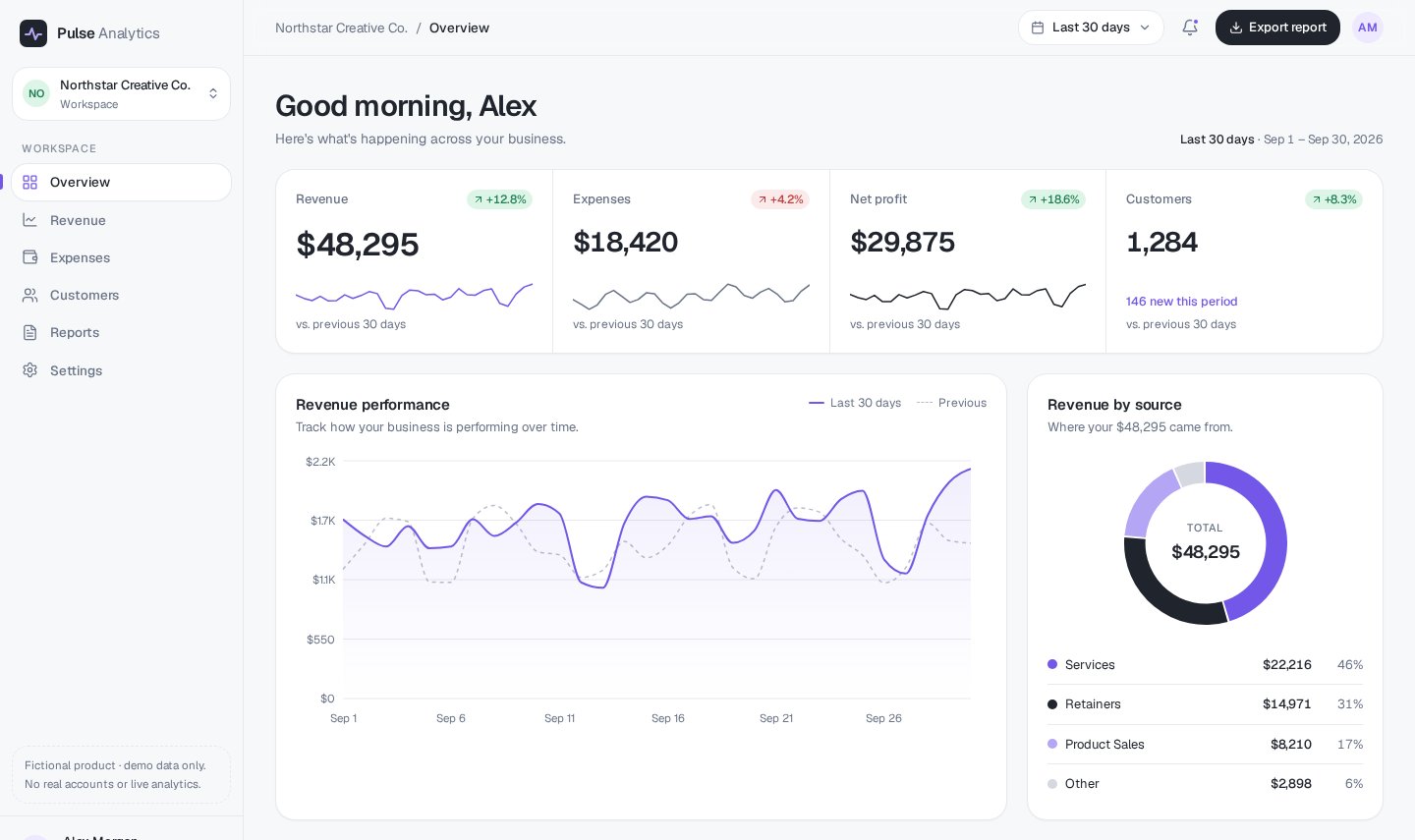Go to the Revenue page
The image size is (1415, 840).
pos(122,220)
